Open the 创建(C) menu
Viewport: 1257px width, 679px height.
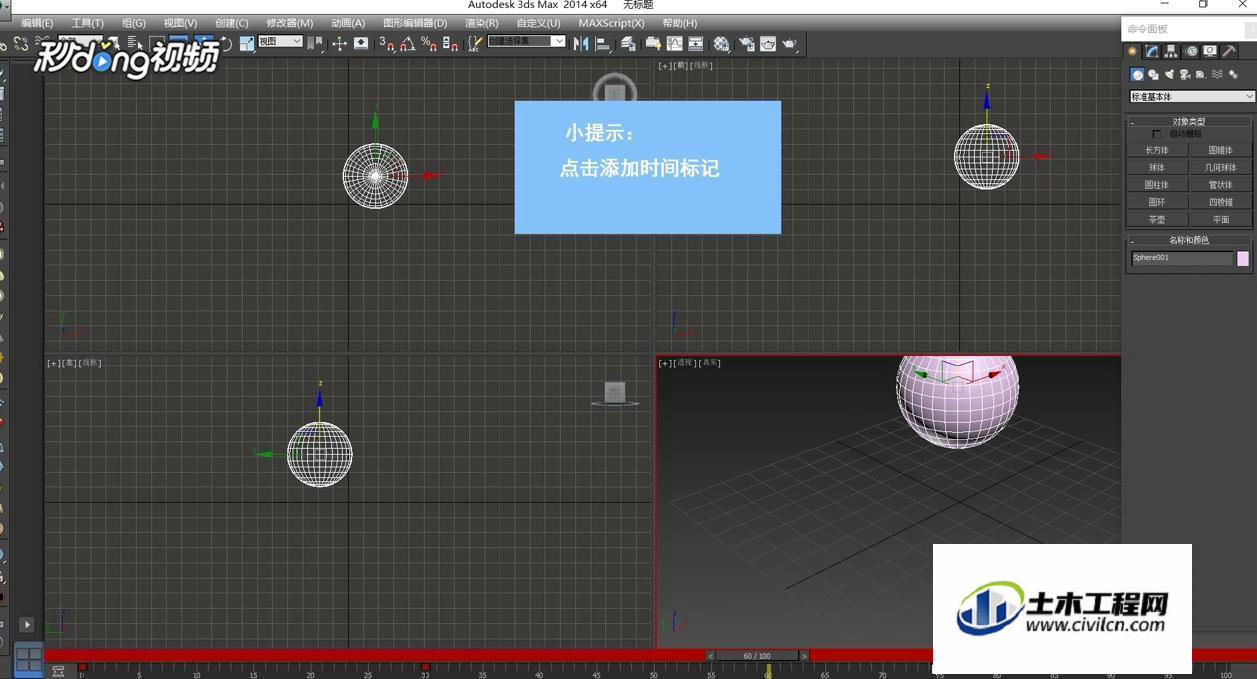tap(231, 23)
